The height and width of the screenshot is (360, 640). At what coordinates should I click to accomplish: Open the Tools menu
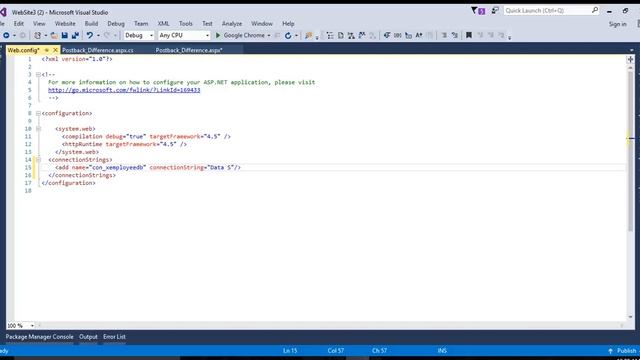click(185, 24)
